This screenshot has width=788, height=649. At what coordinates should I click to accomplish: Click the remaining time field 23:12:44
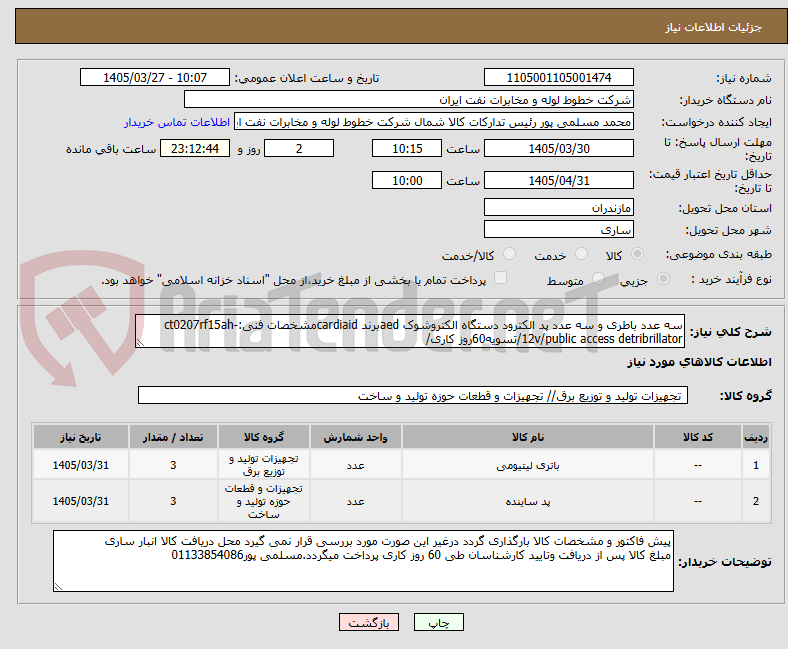point(195,148)
